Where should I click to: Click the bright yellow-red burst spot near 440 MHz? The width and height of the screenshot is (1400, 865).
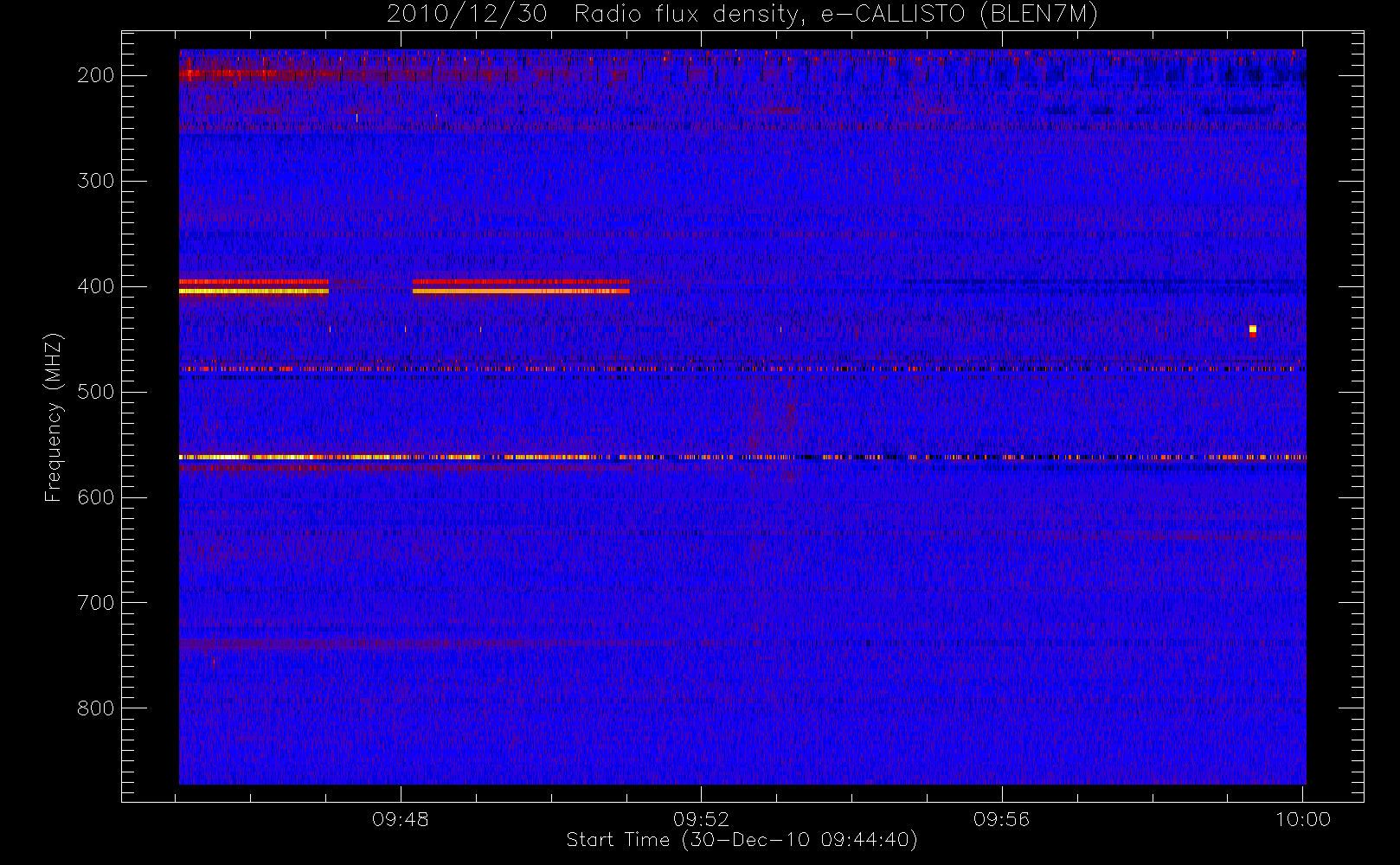tap(1252, 330)
